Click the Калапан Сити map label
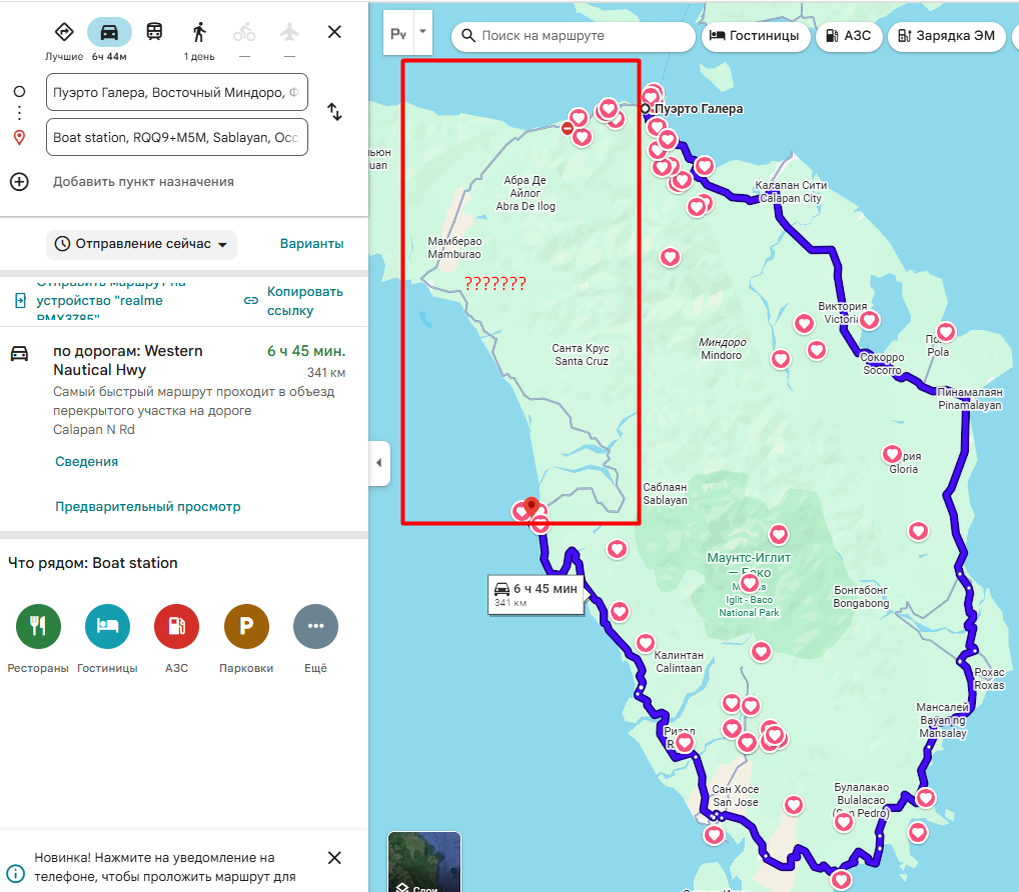The image size is (1019, 892). (x=791, y=192)
